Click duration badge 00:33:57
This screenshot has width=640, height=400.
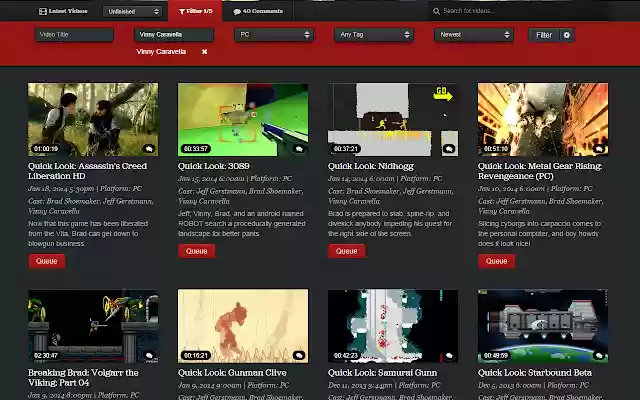pos(196,149)
